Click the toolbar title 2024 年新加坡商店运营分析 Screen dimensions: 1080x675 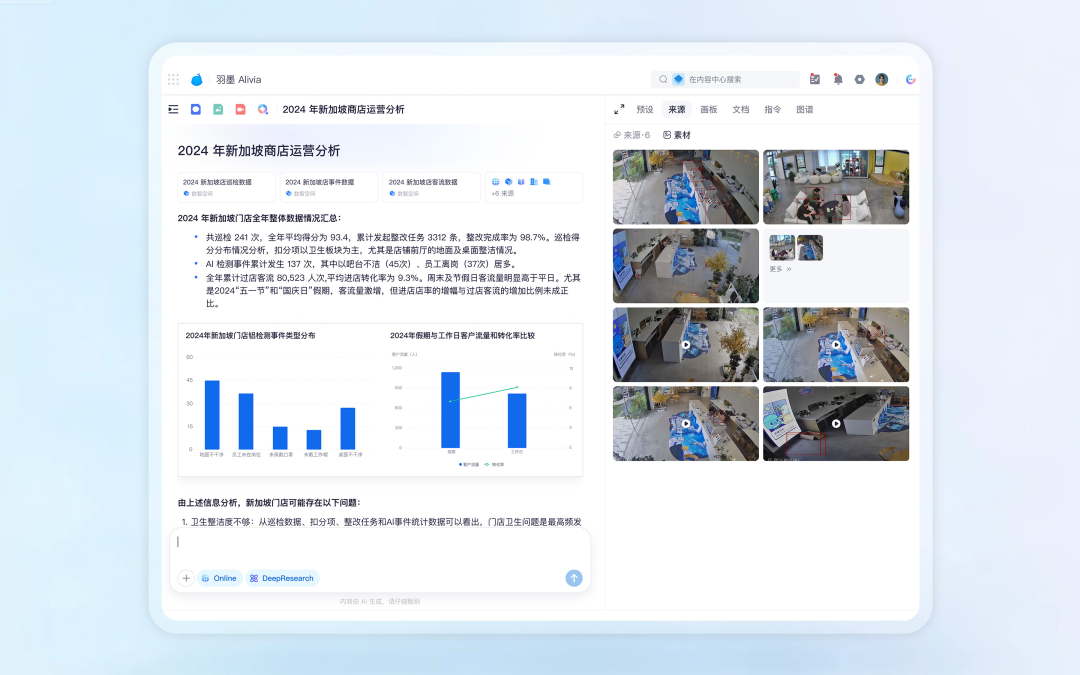pos(343,110)
